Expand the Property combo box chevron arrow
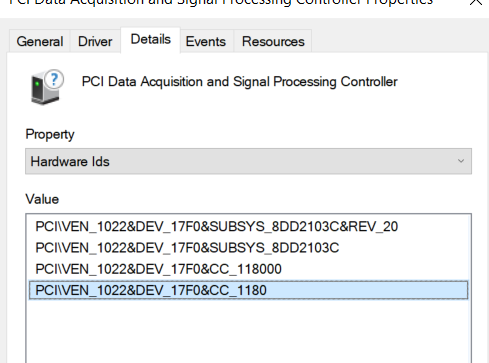 pyautogui.click(x=461, y=161)
